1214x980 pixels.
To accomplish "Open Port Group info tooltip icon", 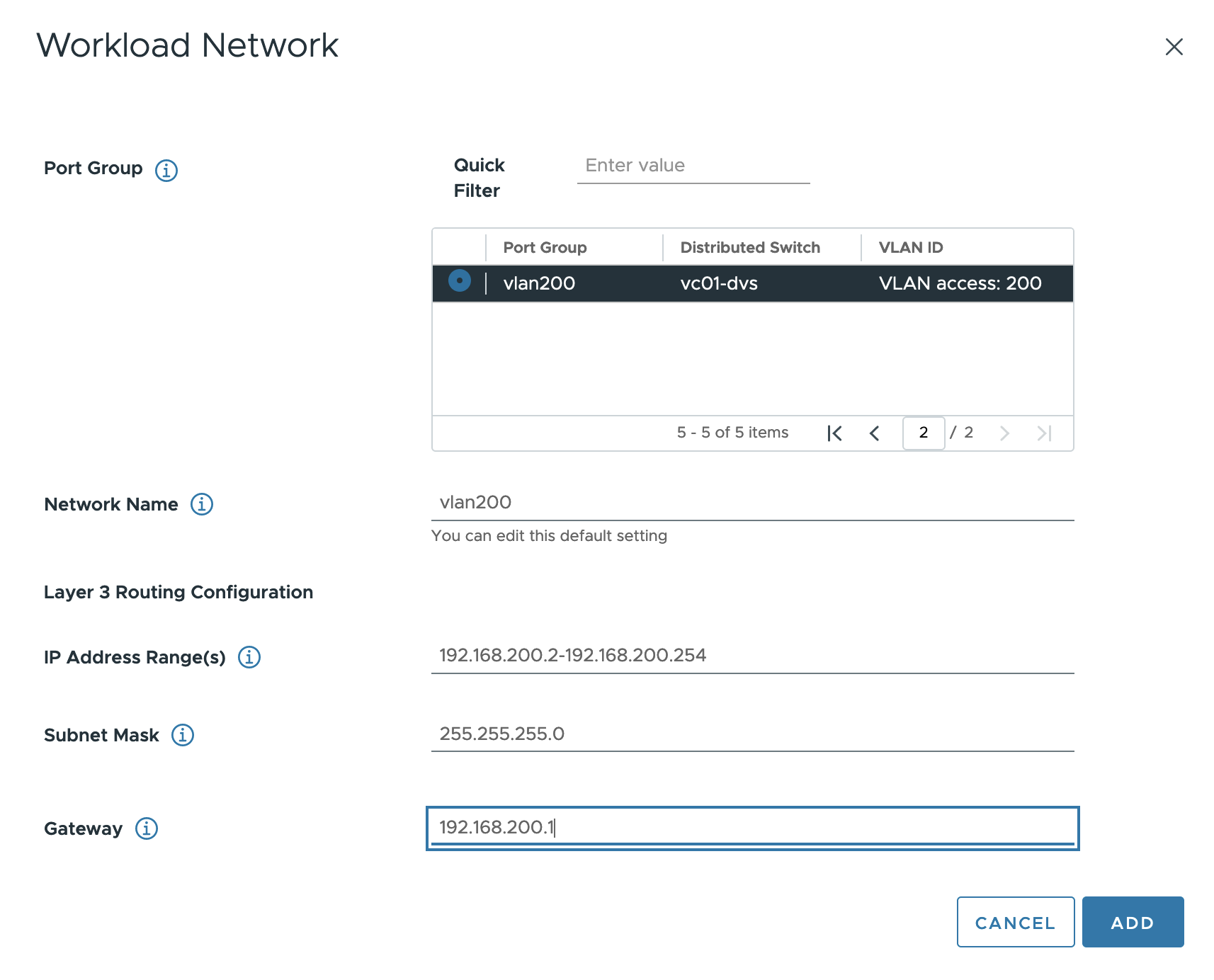I will coord(166,170).
